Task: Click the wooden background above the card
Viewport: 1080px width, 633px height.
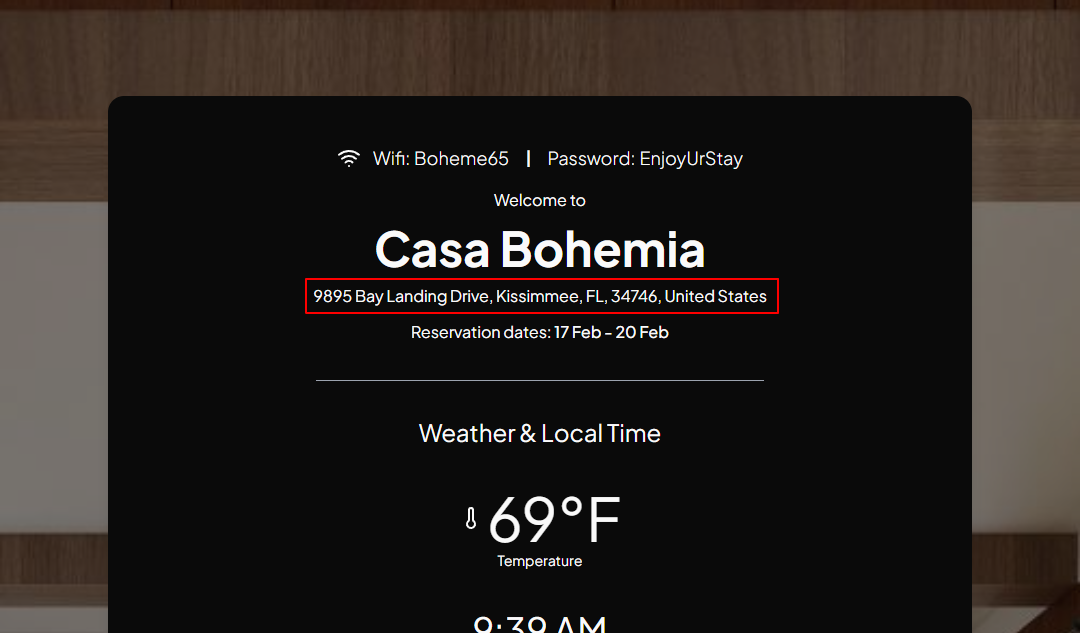Action: (540, 45)
